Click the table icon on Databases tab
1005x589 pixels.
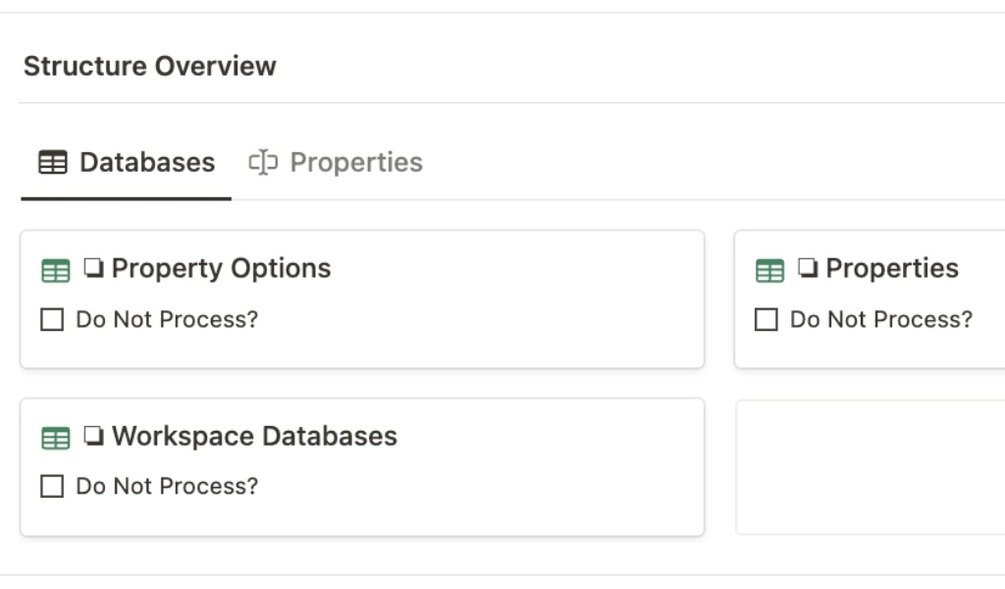(x=53, y=162)
